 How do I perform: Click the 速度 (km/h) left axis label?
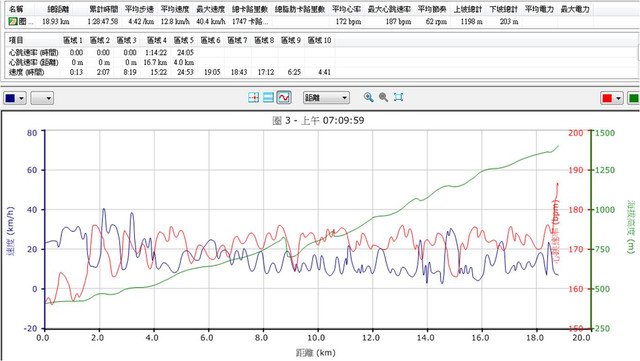pos(10,231)
